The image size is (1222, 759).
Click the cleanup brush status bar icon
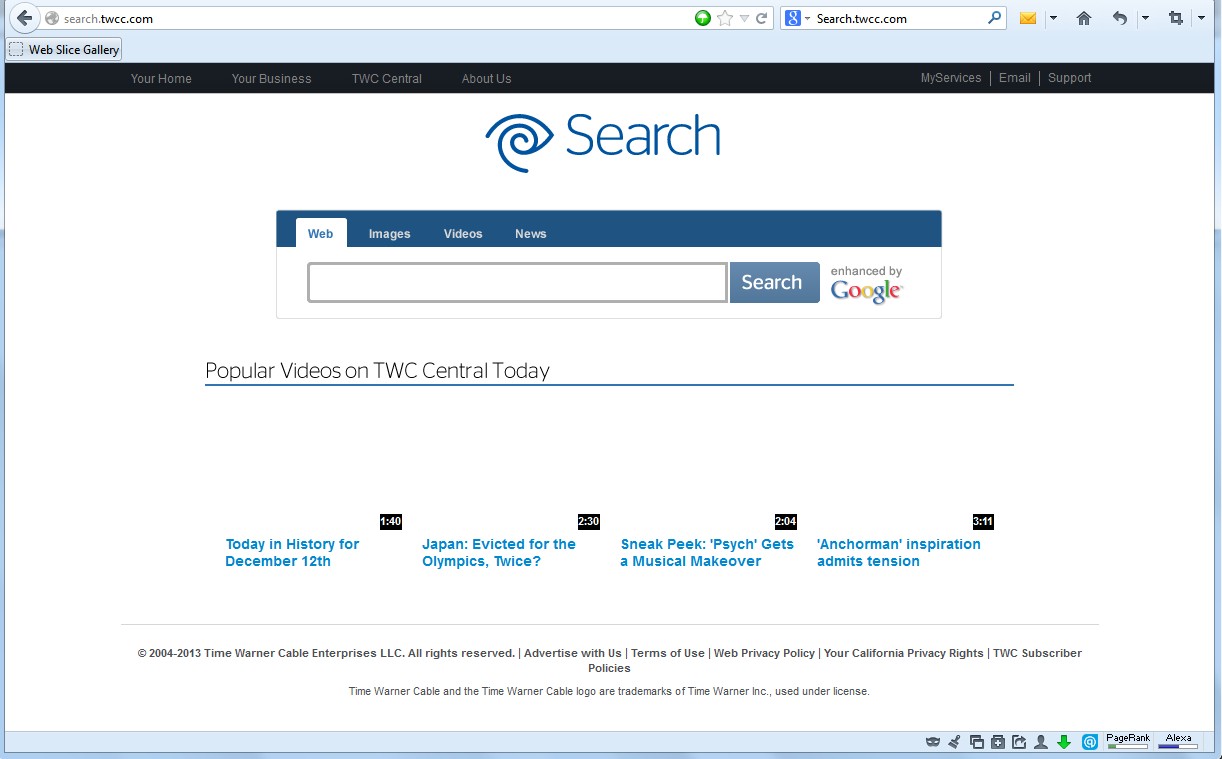click(x=955, y=742)
